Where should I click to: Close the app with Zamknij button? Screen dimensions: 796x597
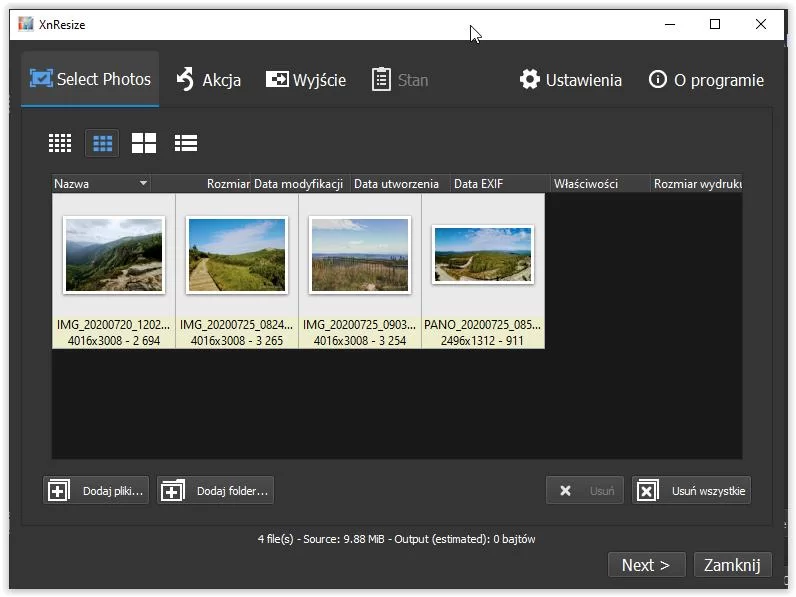coord(732,565)
